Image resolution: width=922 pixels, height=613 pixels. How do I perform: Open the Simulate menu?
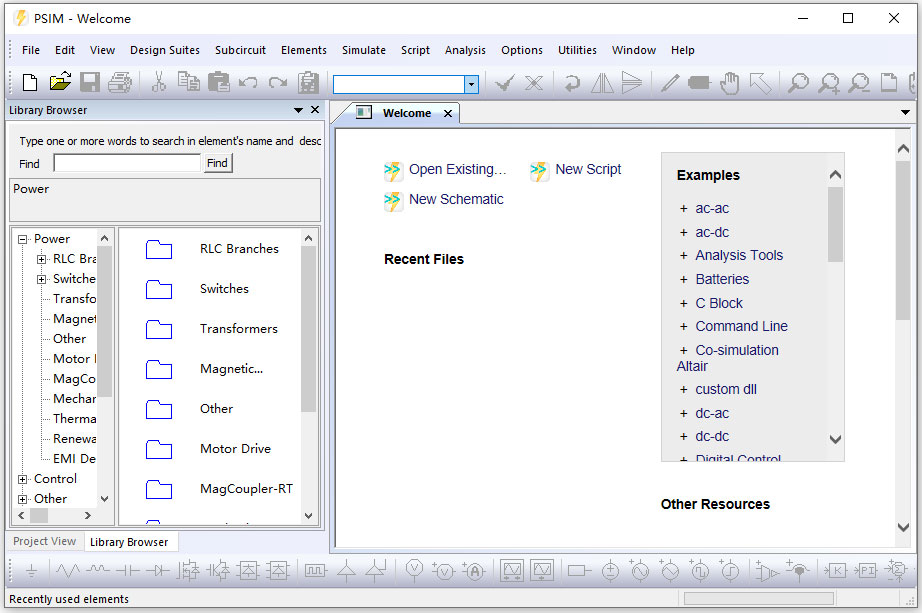tap(363, 50)
